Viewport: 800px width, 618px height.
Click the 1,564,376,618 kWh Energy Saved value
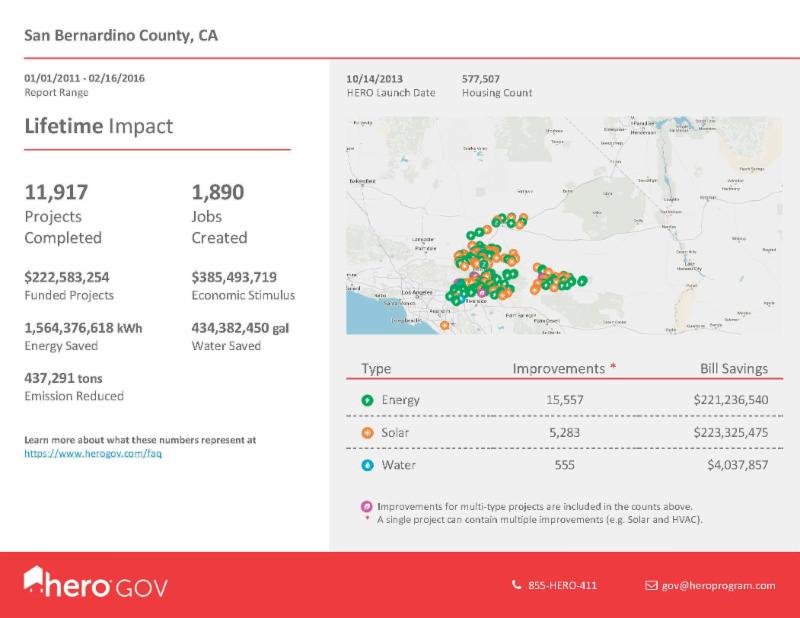(83, 328)
